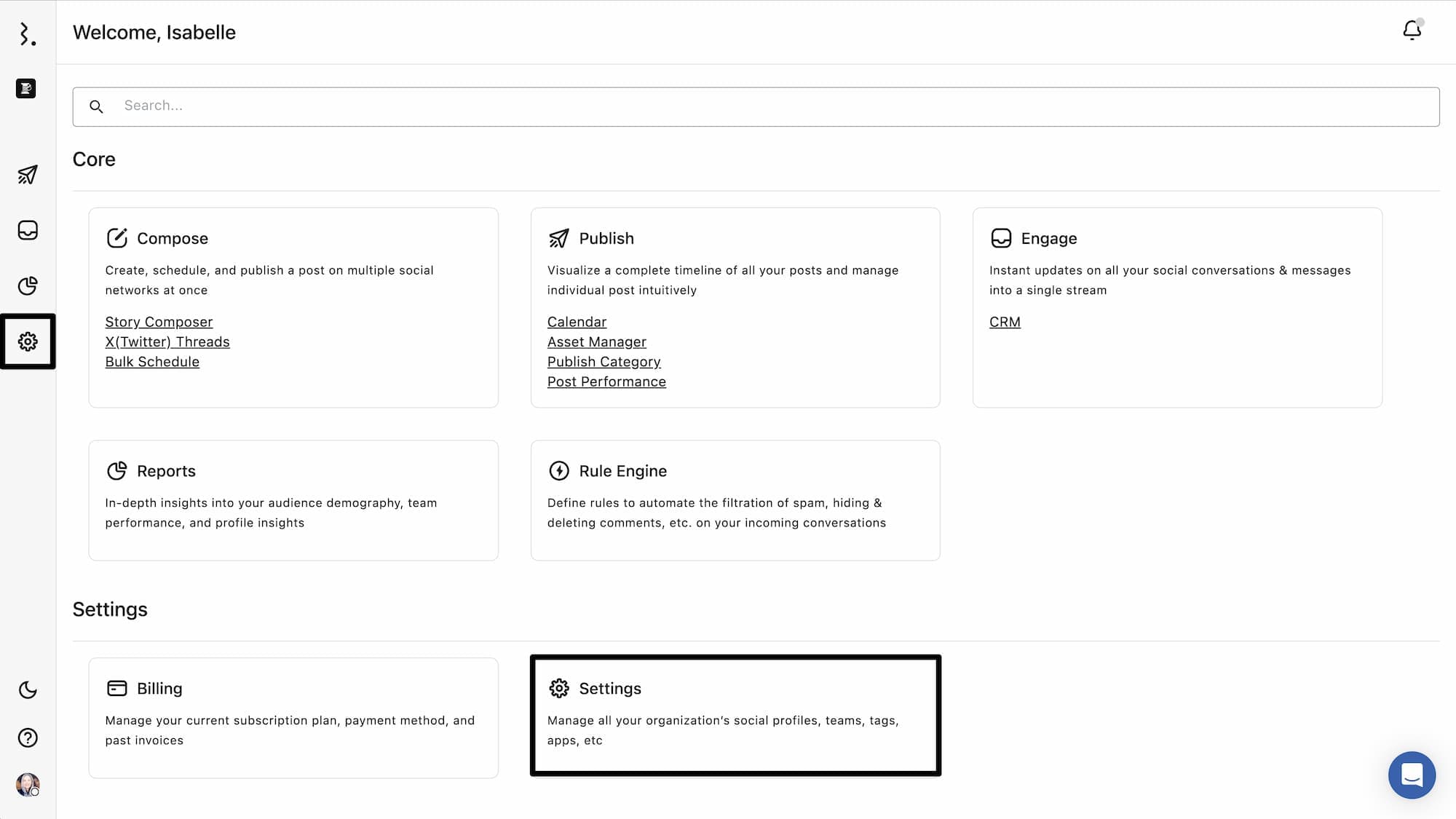
Task: Open the Billing card
Action: pos(293,717)
